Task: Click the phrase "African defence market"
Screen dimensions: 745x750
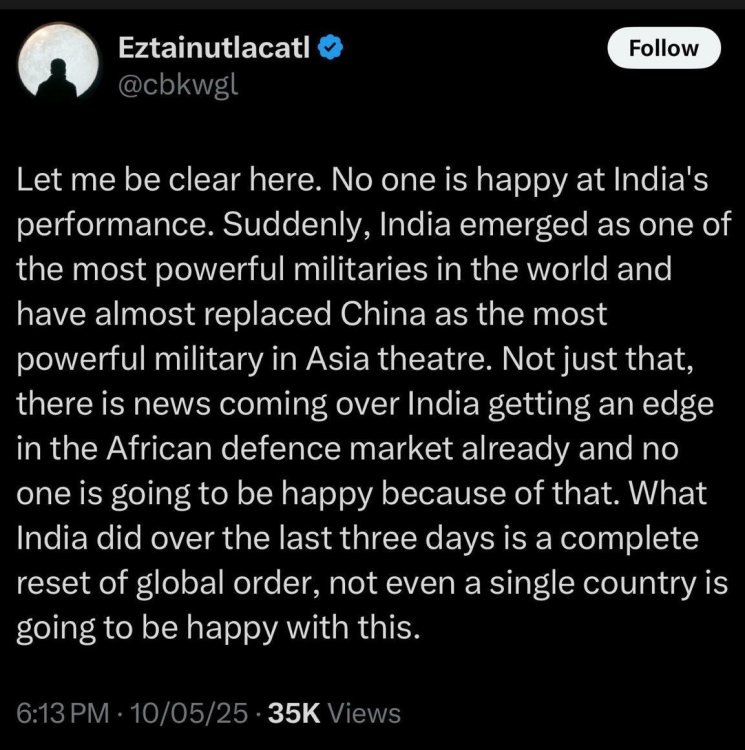Action: (x=280, y=449)
